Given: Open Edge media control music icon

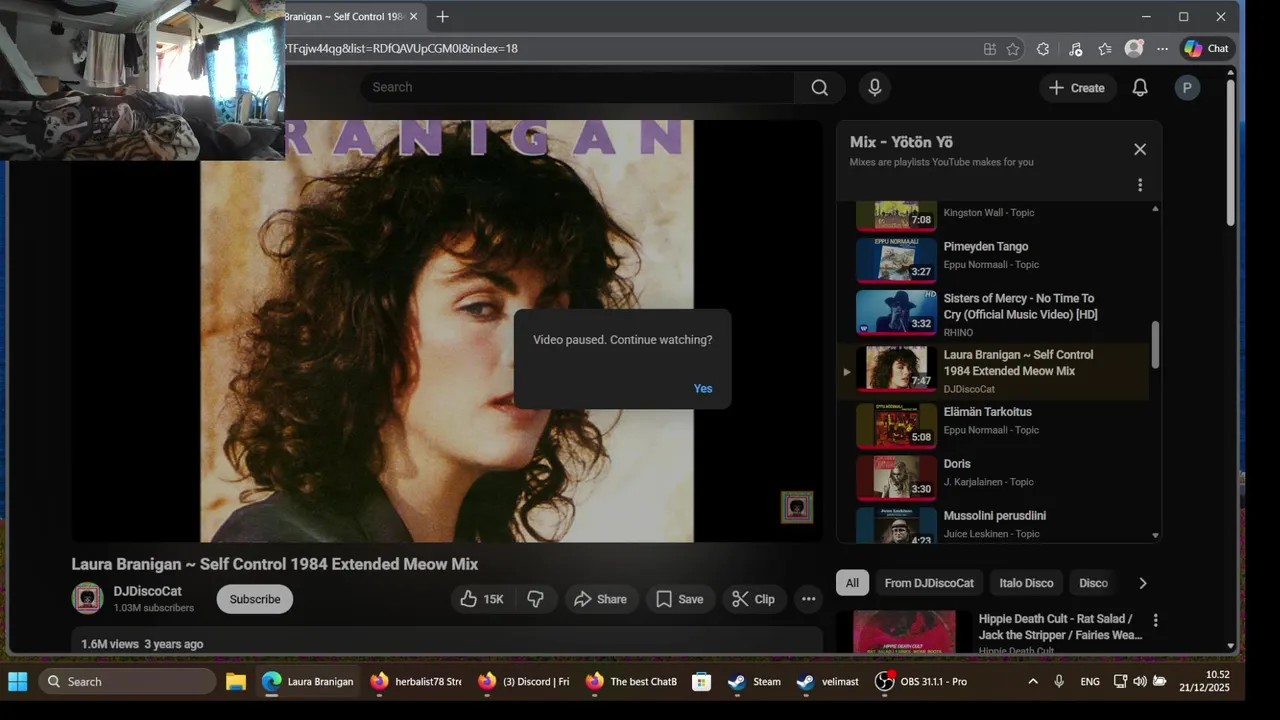Looking at the screenshot, I should pyautogui.click(x=1075, y=49).
